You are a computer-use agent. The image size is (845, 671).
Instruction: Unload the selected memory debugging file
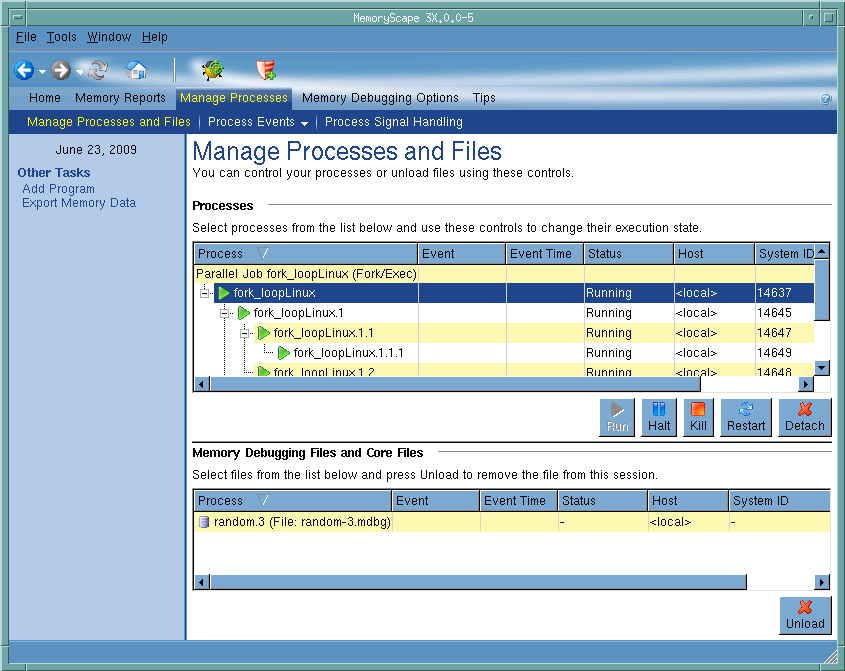click(x=804, y=615)
